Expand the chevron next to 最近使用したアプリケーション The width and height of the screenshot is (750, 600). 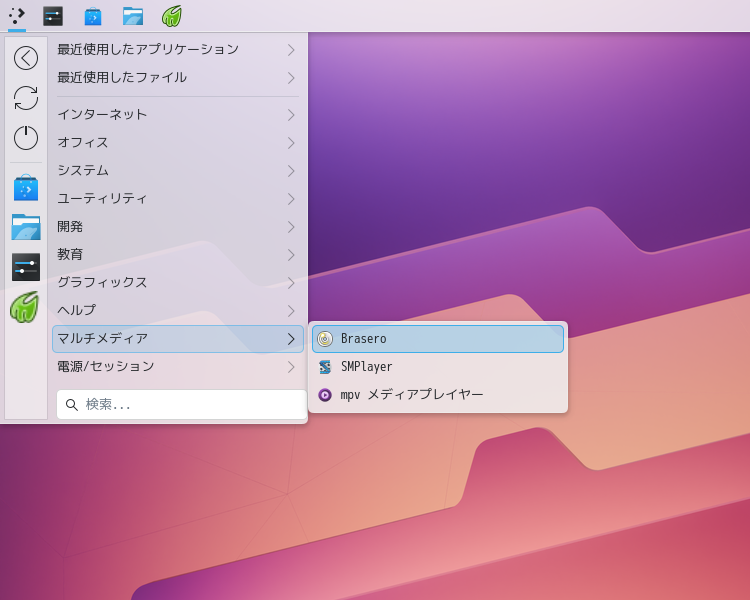[x=291, y=50]
